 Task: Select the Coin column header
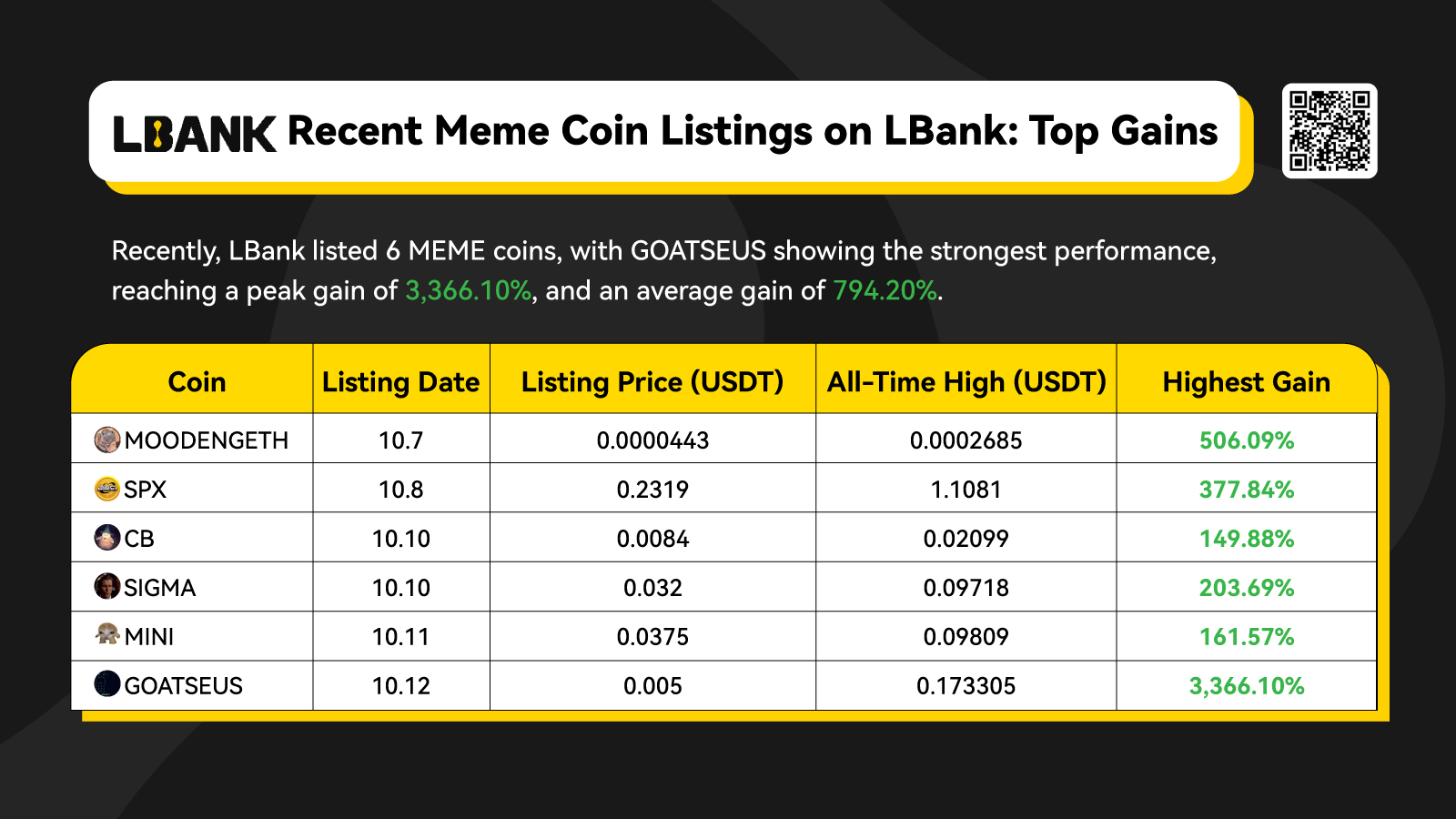[197, 382]
